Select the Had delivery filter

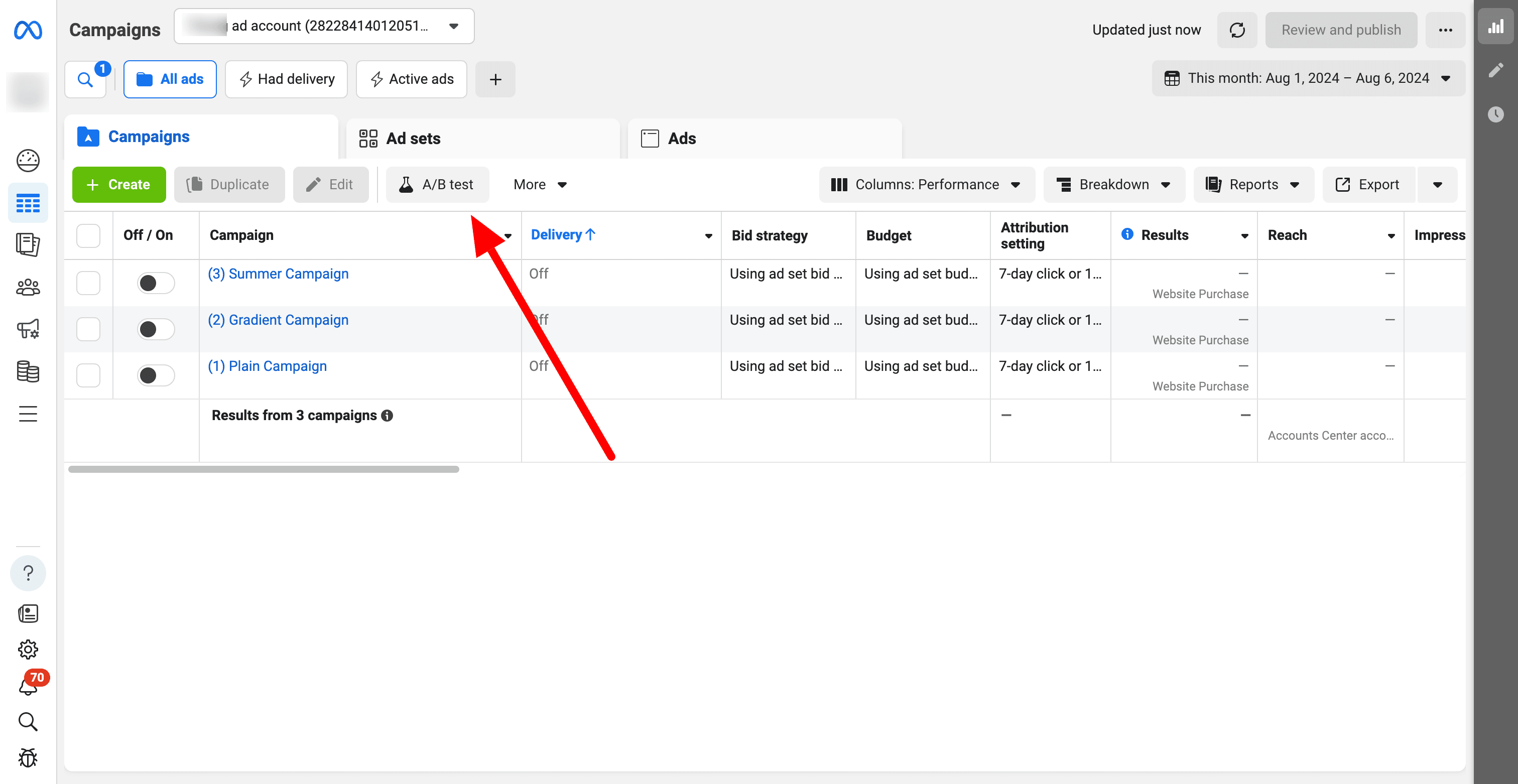[287, 79]
